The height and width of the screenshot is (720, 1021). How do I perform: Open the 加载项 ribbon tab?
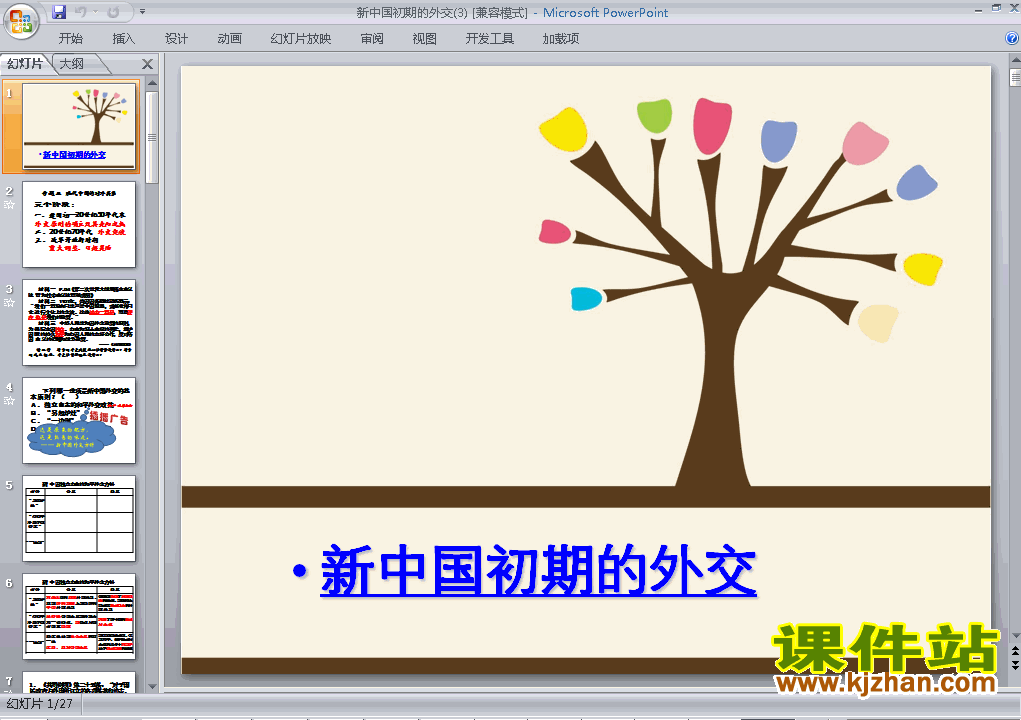click(x=561, y=38)
